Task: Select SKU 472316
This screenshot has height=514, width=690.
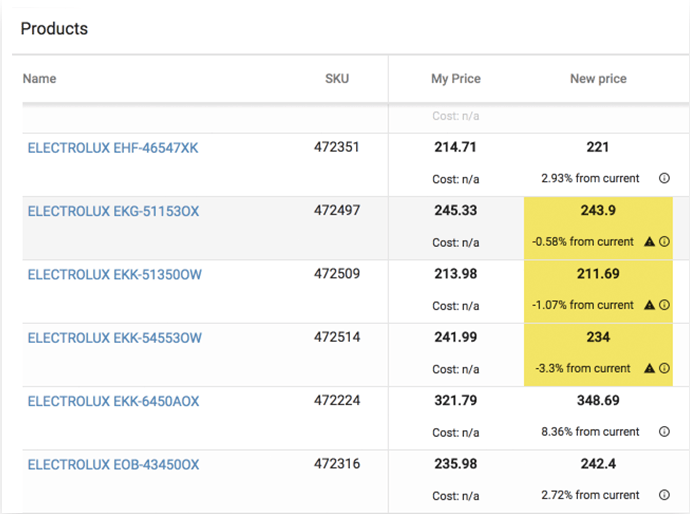Action: click(x=337, y=464)
